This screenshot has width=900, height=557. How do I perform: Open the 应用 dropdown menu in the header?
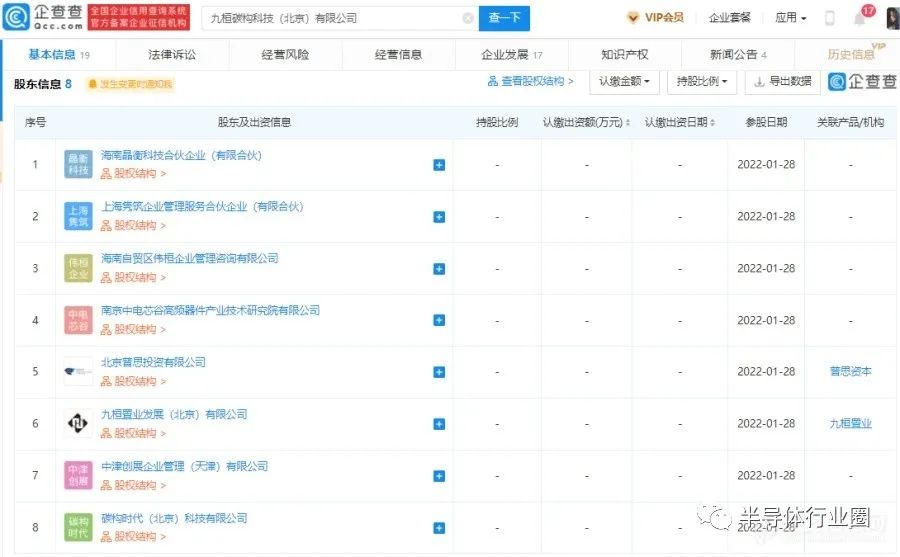pyautogui.click(x=791, y=18)
